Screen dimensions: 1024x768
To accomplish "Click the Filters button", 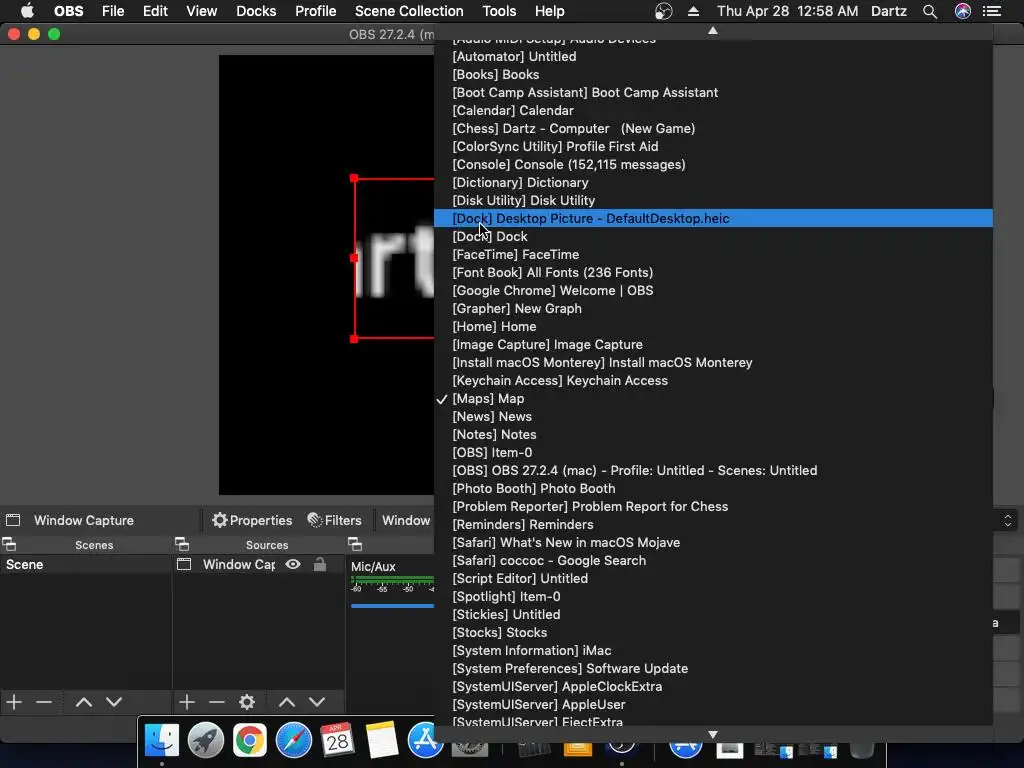I will pyautogui.click(x=334, y=520).
